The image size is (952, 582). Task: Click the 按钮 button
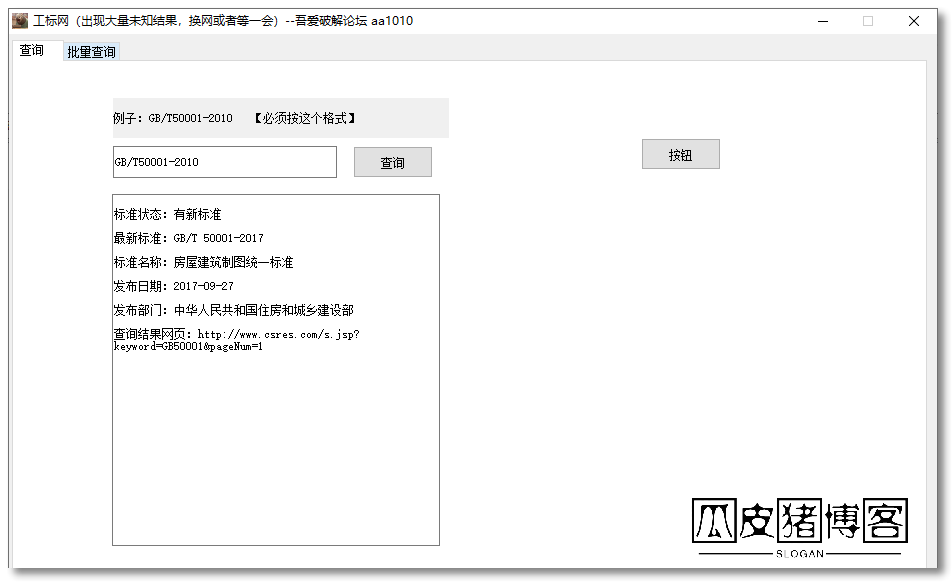(x=681, y=155)
